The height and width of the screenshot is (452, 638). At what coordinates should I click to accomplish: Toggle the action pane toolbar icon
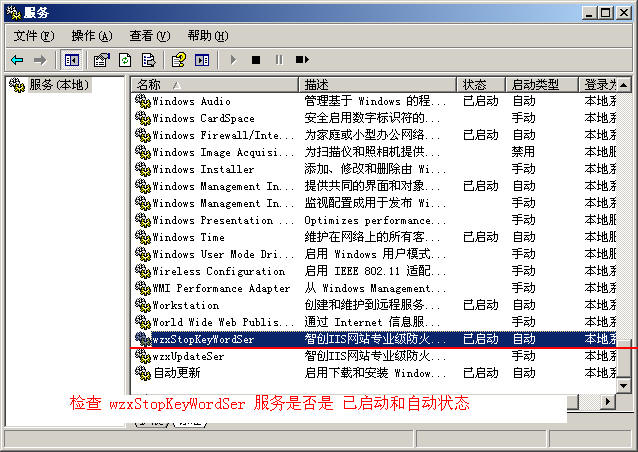(202, 60)
